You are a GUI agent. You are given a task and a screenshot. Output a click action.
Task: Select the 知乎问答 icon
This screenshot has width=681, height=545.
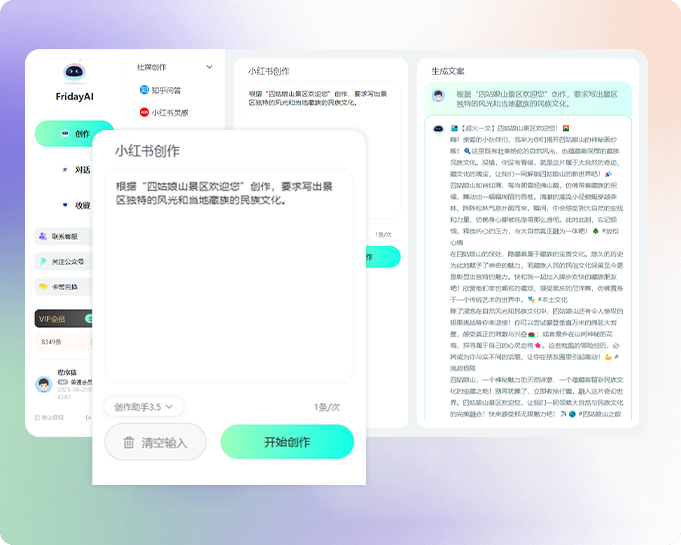coord(144,90)
